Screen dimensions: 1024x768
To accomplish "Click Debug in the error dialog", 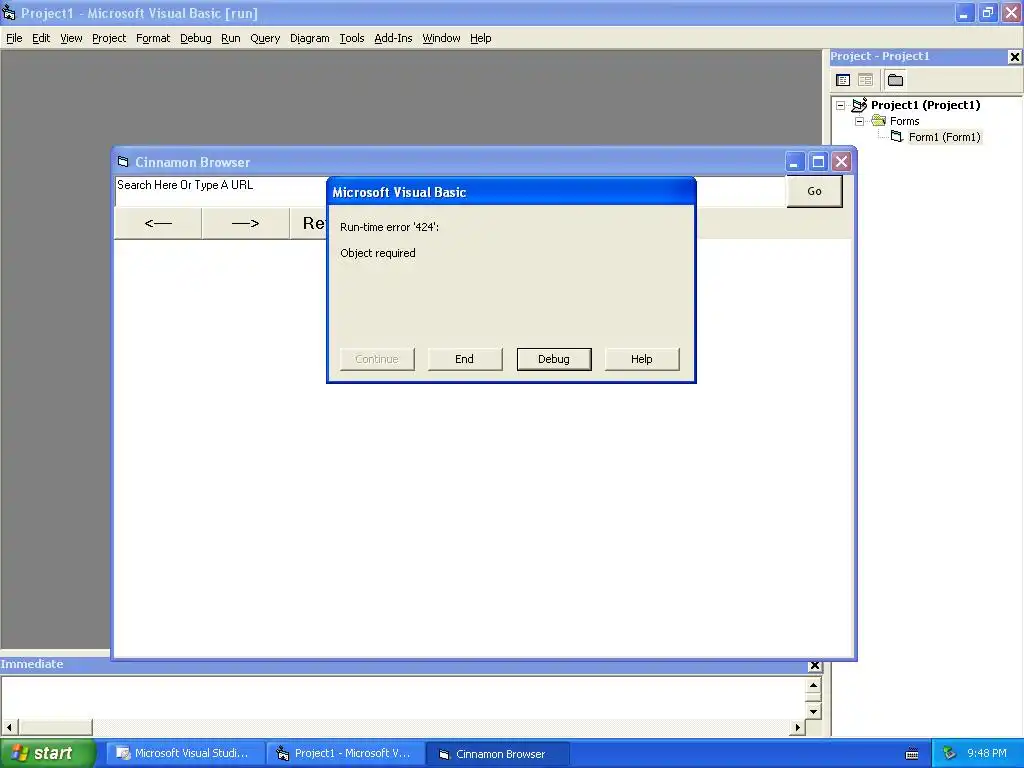I will point(554,359).
